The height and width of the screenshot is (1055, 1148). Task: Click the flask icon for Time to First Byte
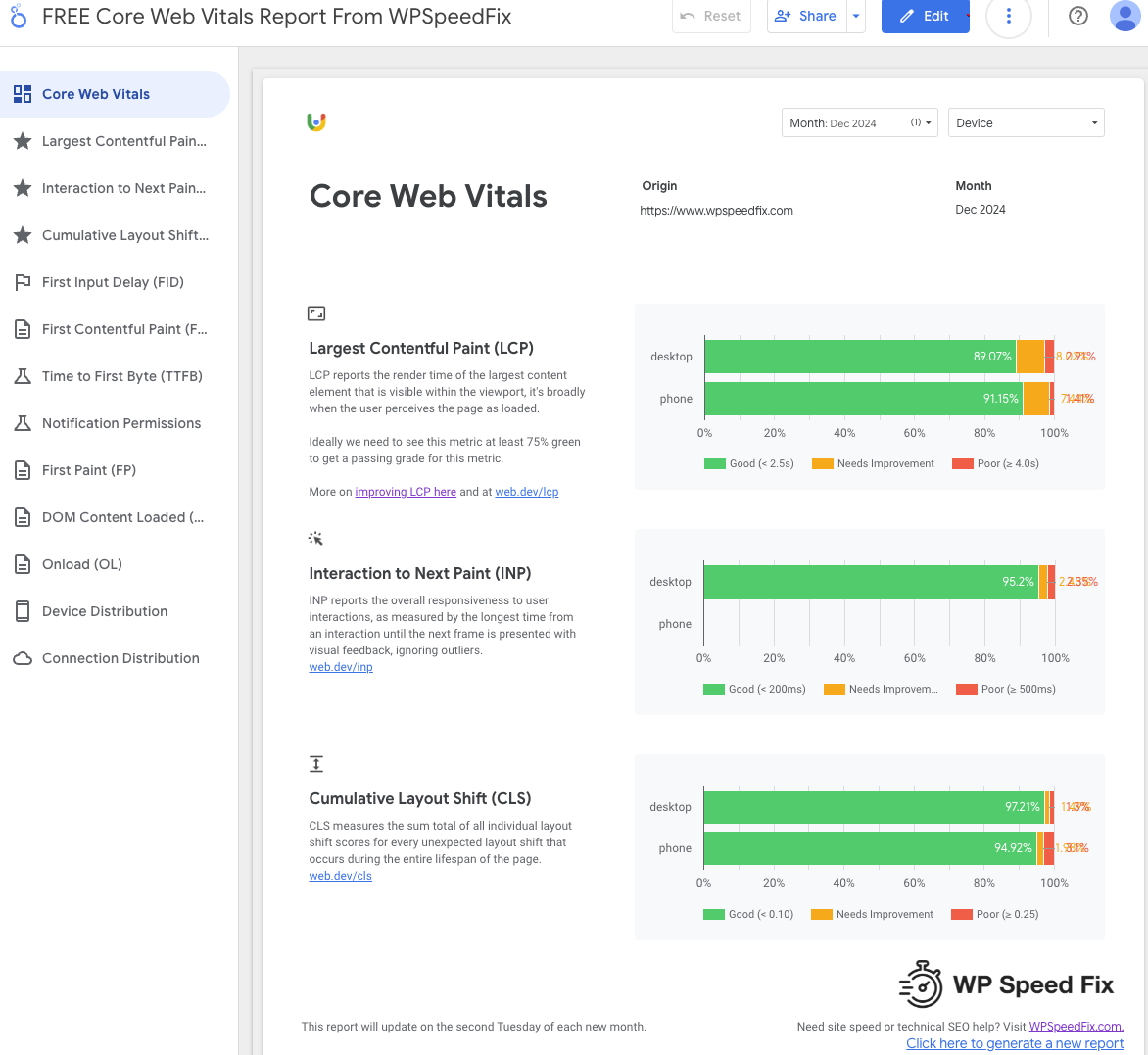[23, 376]
